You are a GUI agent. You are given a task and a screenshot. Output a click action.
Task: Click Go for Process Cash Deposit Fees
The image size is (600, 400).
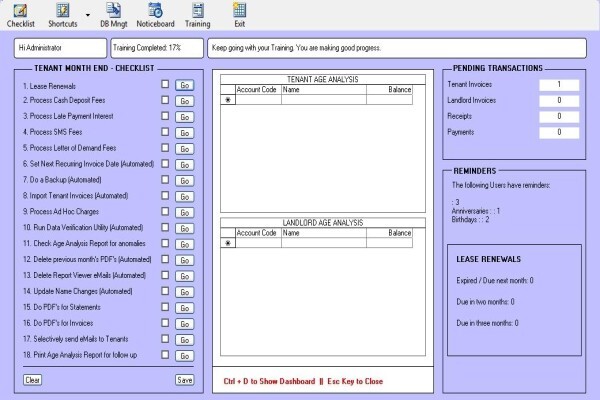point(184,101)
